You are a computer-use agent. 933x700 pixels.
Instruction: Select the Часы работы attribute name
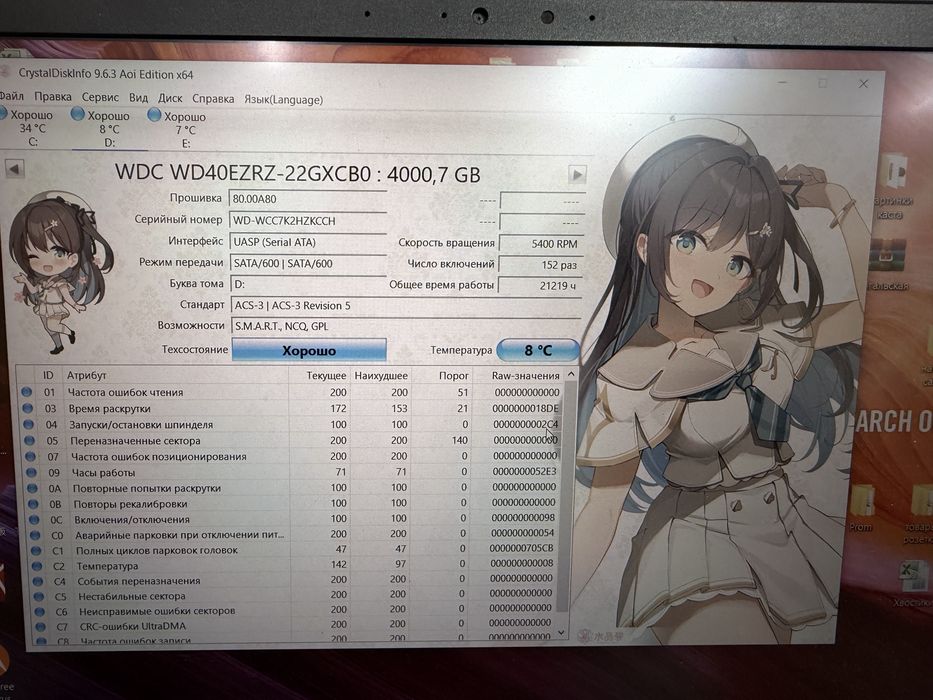pyautogui.click(x=104, y=473)
